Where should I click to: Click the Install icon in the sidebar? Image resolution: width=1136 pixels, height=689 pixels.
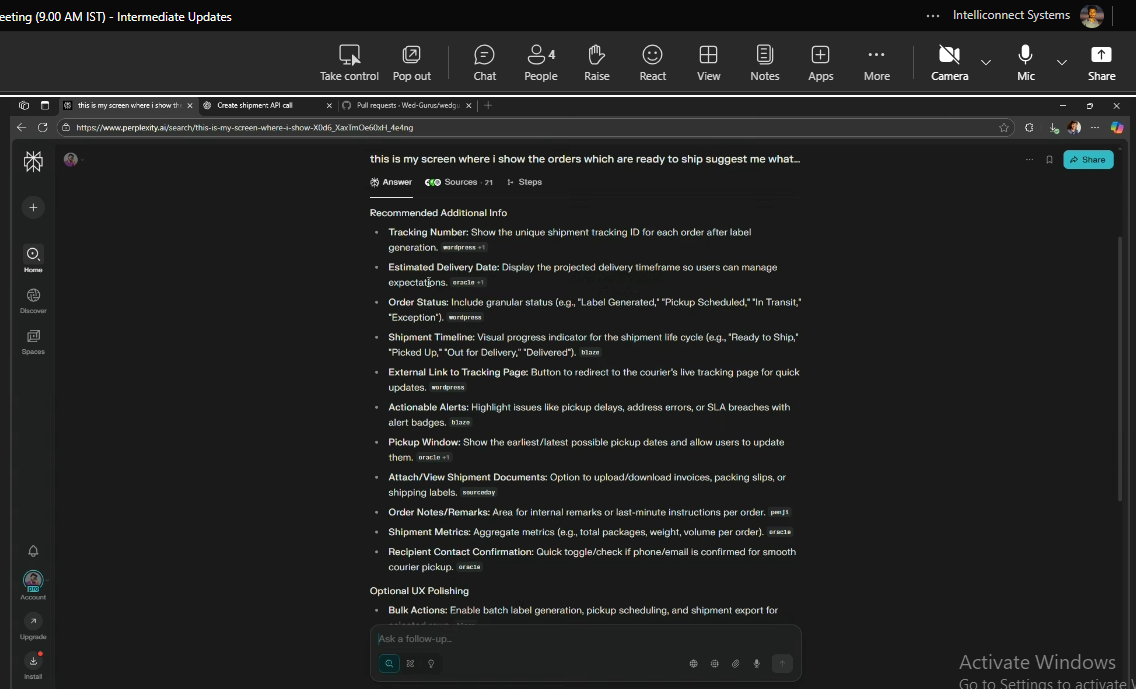[x=33, y=664]
